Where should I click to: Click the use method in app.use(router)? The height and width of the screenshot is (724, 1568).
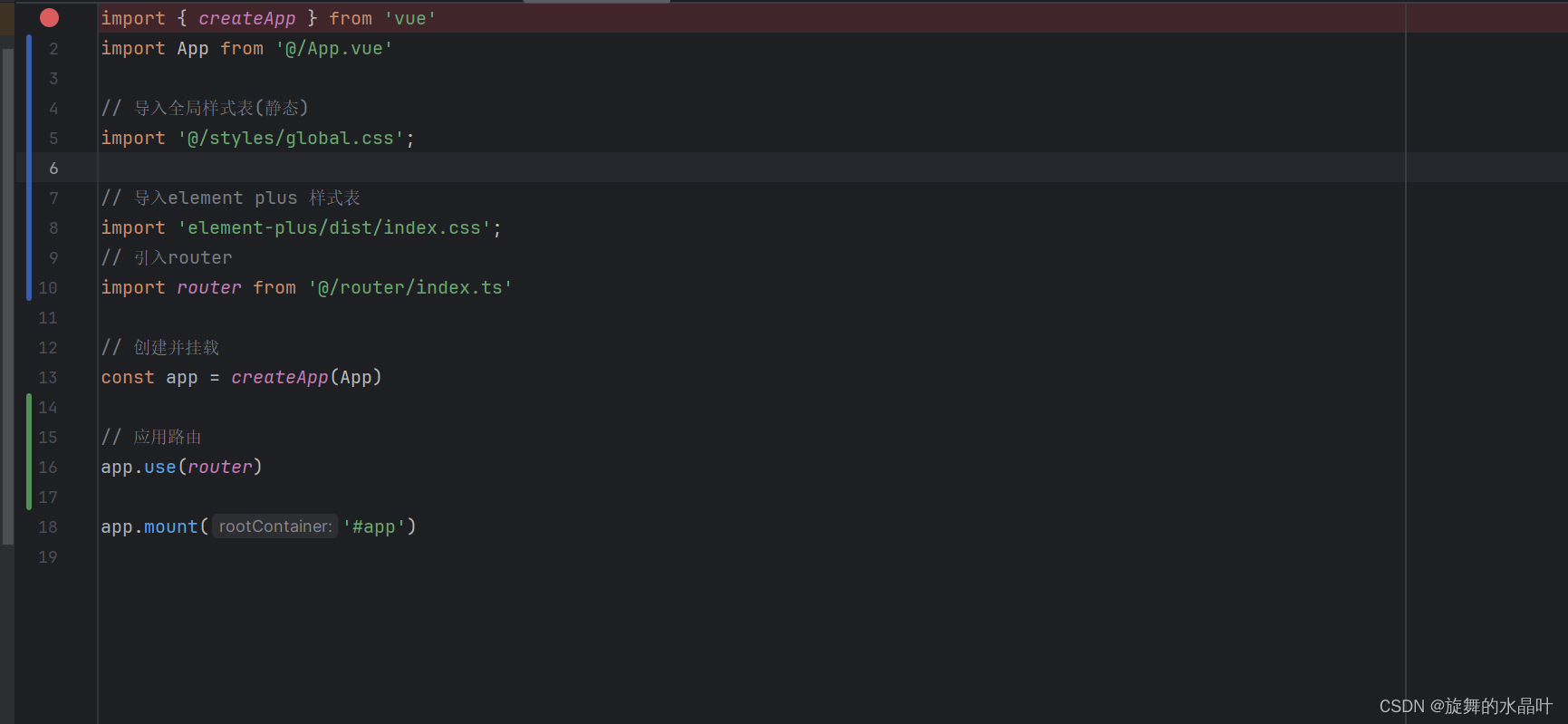pyautogui.click(x=160, y=467)
